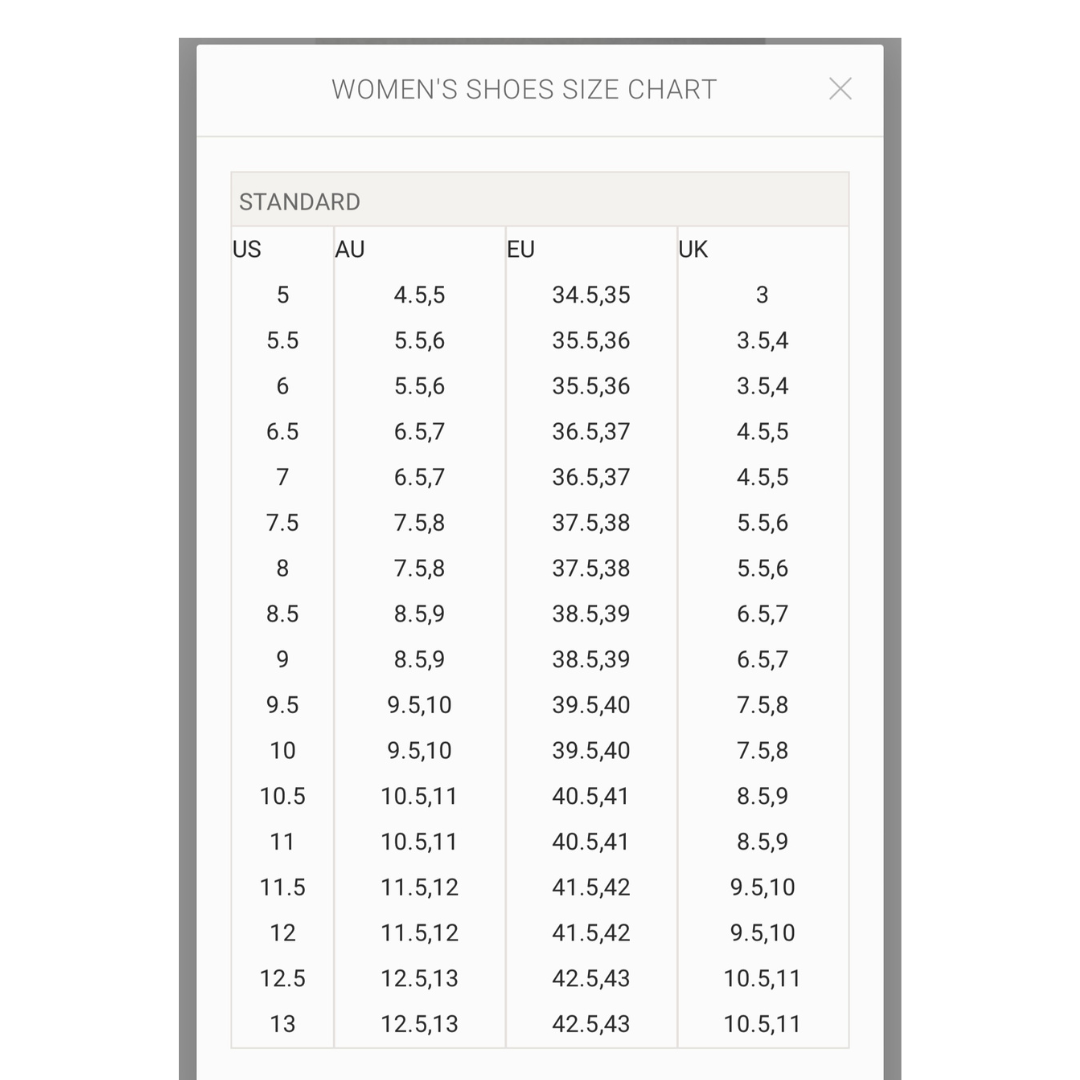Click the US size 6.5 cell
Viewport: 1080px width, 1080px height.
283,432
